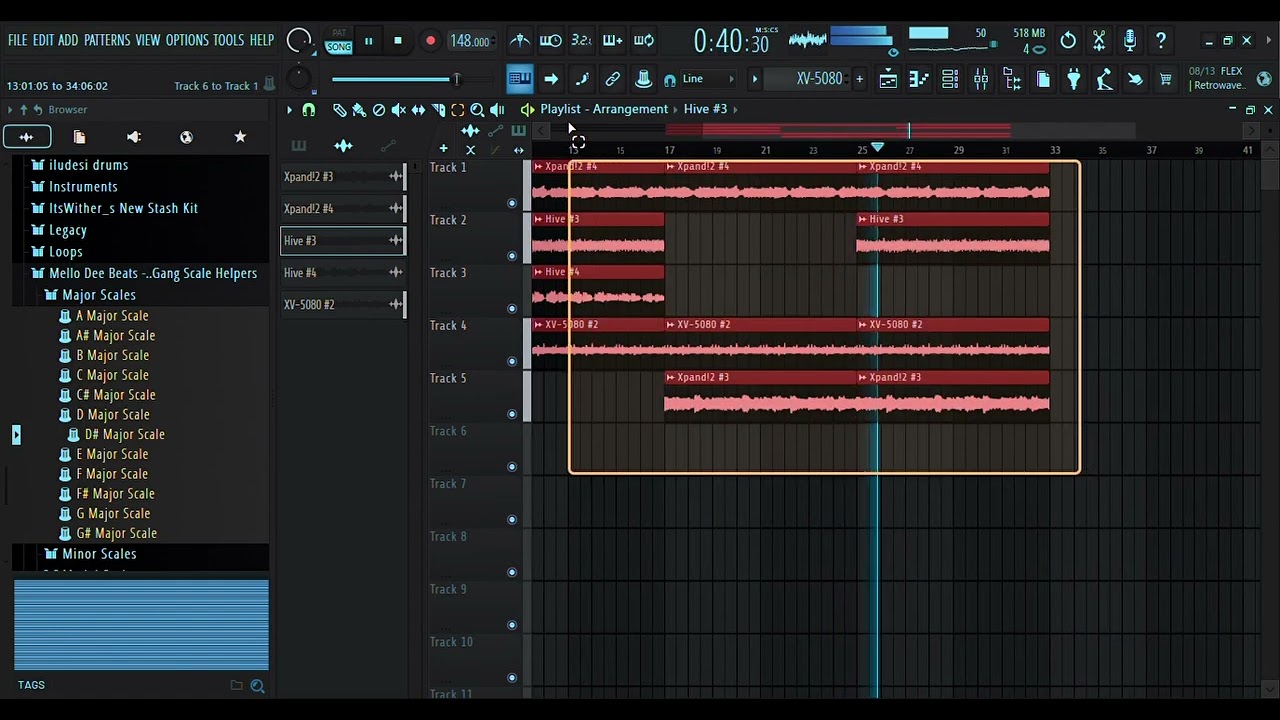
Task: Select the Hive #3 clip in picker
Action: tap(342, 241)
